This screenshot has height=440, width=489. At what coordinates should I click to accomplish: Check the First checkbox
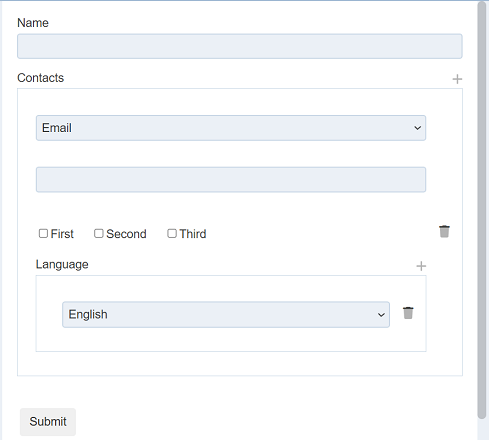point(43,233)
